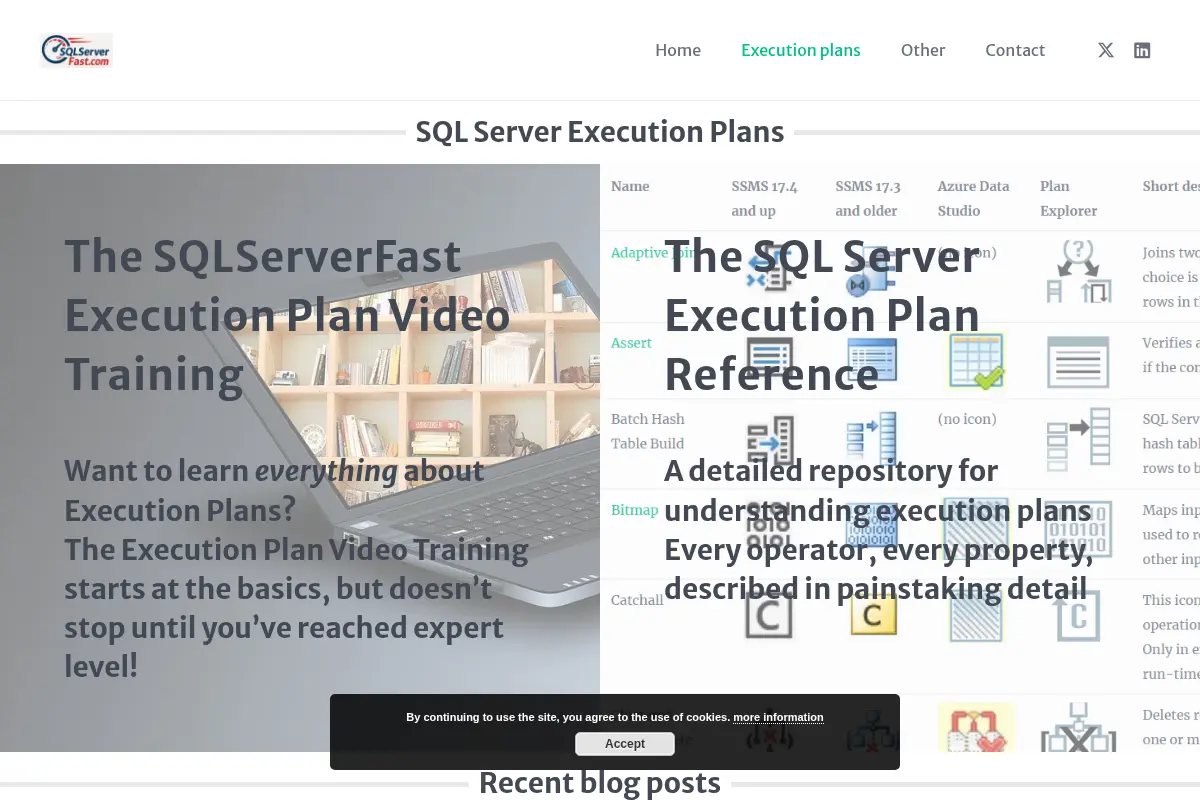The image size is (1200, 800).
Task: Go to the Home menu item
Action: (x=678, y=50)
